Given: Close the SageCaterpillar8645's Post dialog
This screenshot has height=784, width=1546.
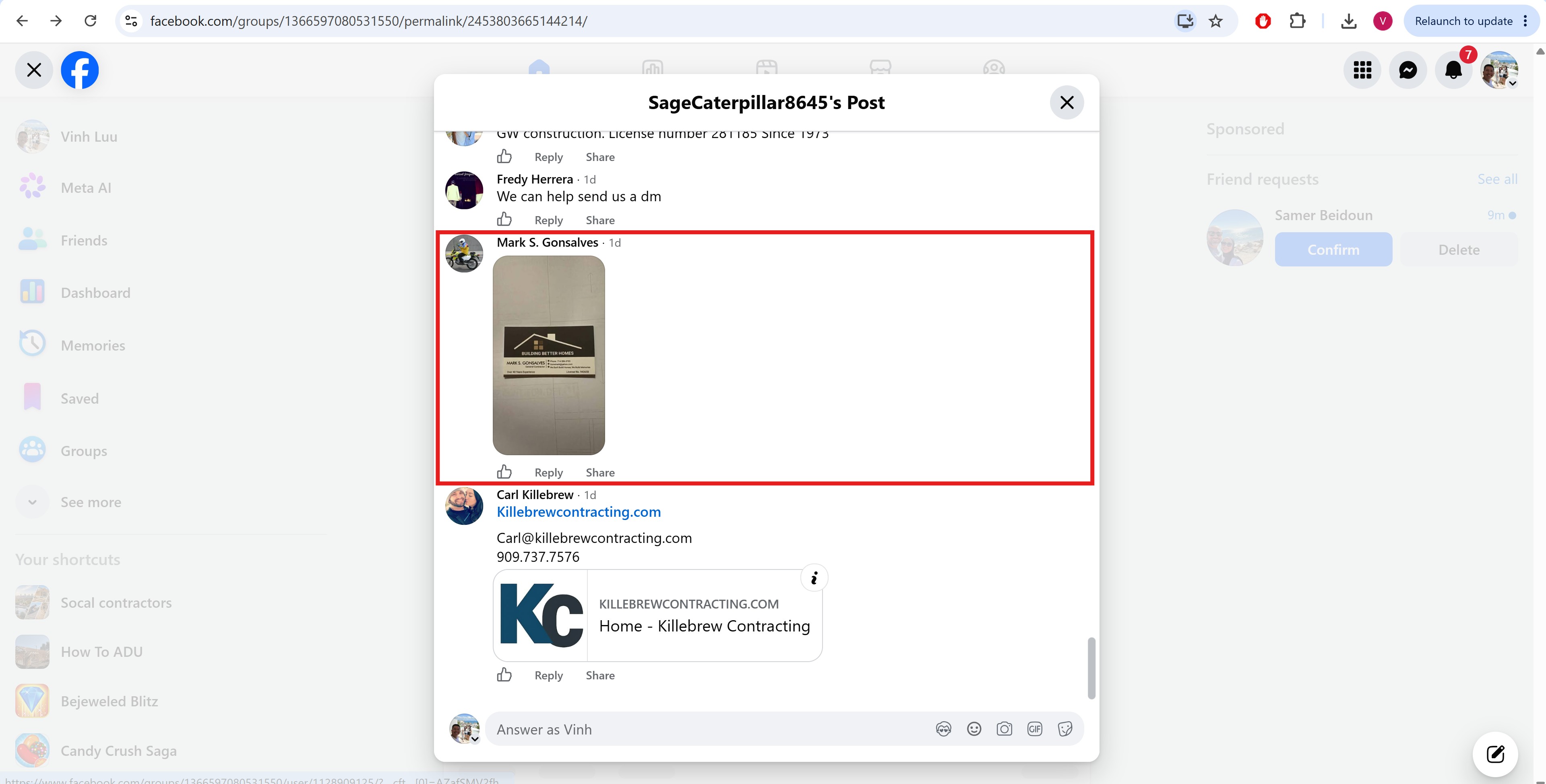Looking at the screenshot, I should click(x=1066, y=103).
